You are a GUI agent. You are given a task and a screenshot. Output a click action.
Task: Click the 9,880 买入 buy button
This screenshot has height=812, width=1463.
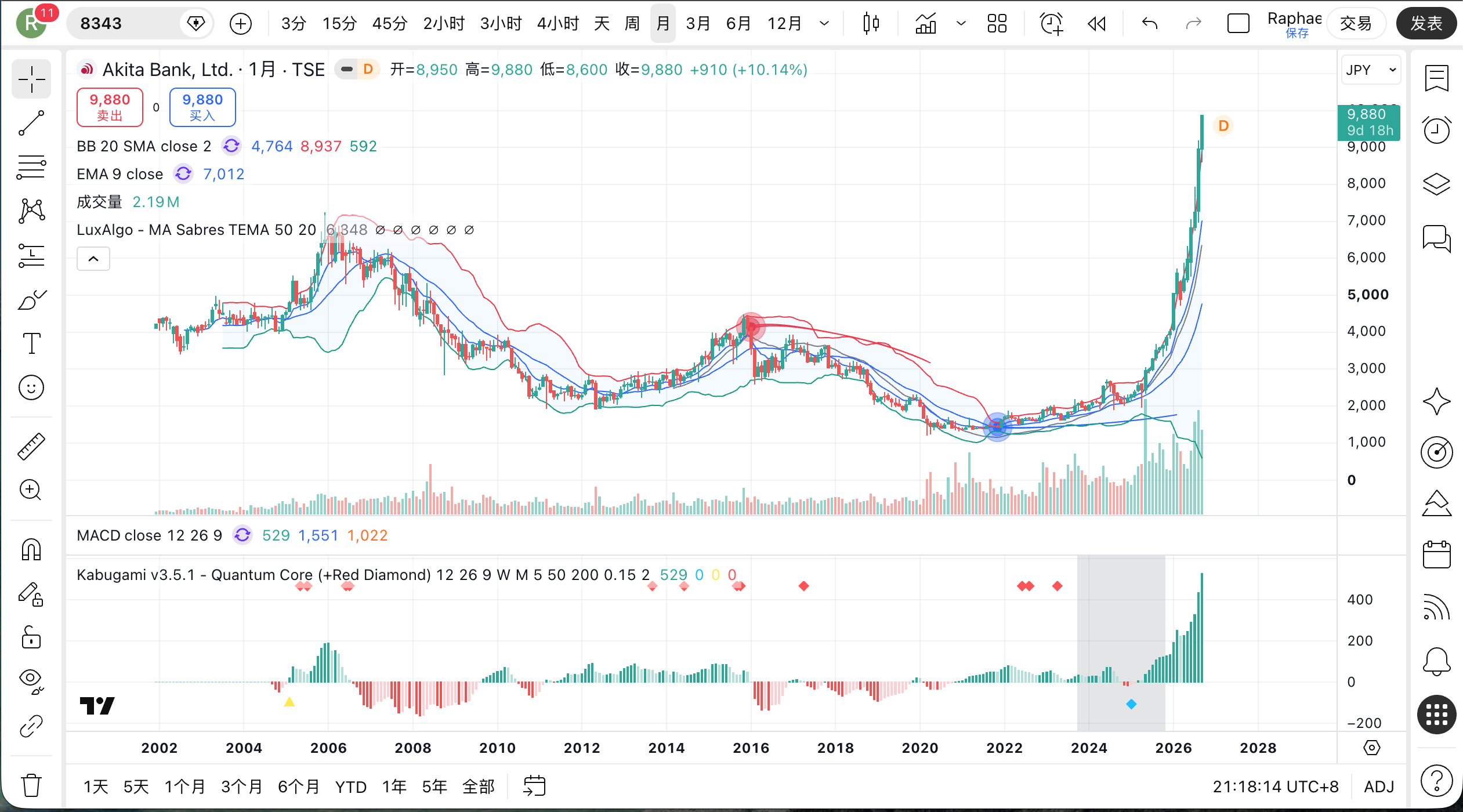click(202, 107)
